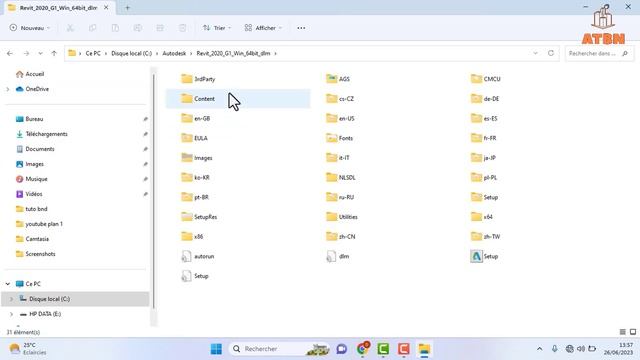Expand the OneDrive tree node
This screenshot has height=360, width=640.
[x=8, y=89]
